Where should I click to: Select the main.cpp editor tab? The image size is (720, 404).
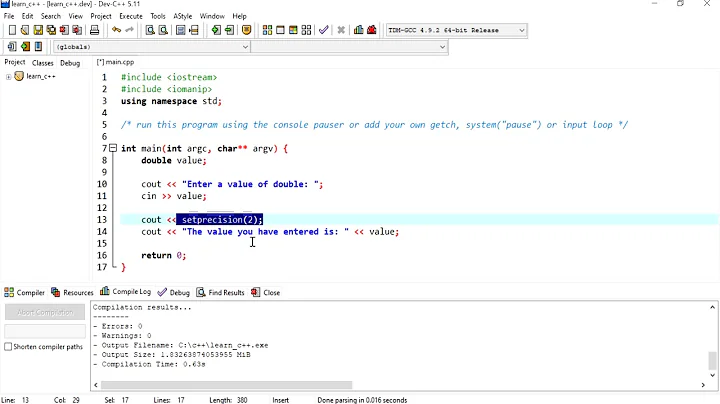[115, 62]
